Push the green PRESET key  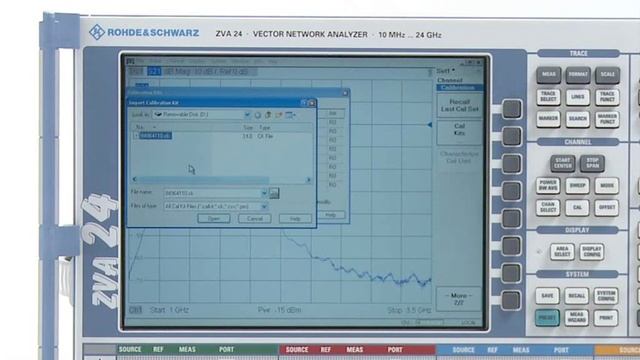click(x=547, y=318)
